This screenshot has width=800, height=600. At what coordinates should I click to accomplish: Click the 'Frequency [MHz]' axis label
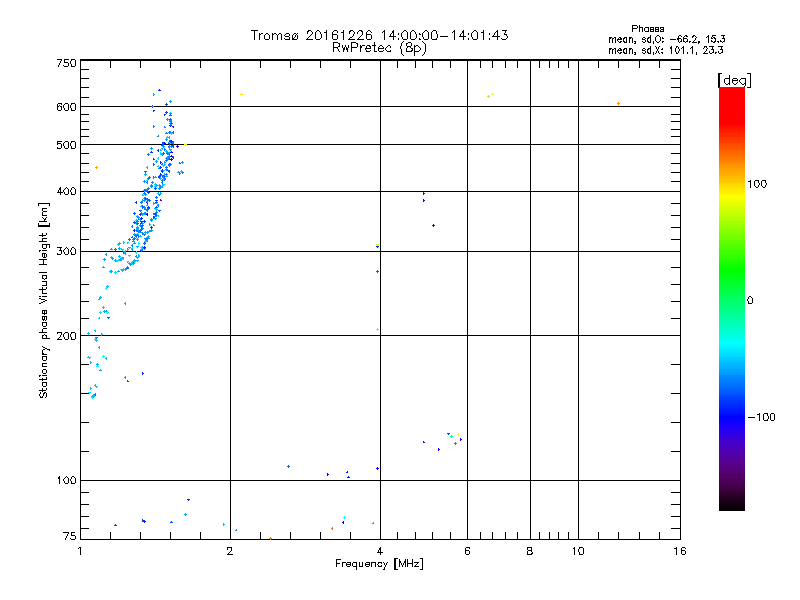379,564
